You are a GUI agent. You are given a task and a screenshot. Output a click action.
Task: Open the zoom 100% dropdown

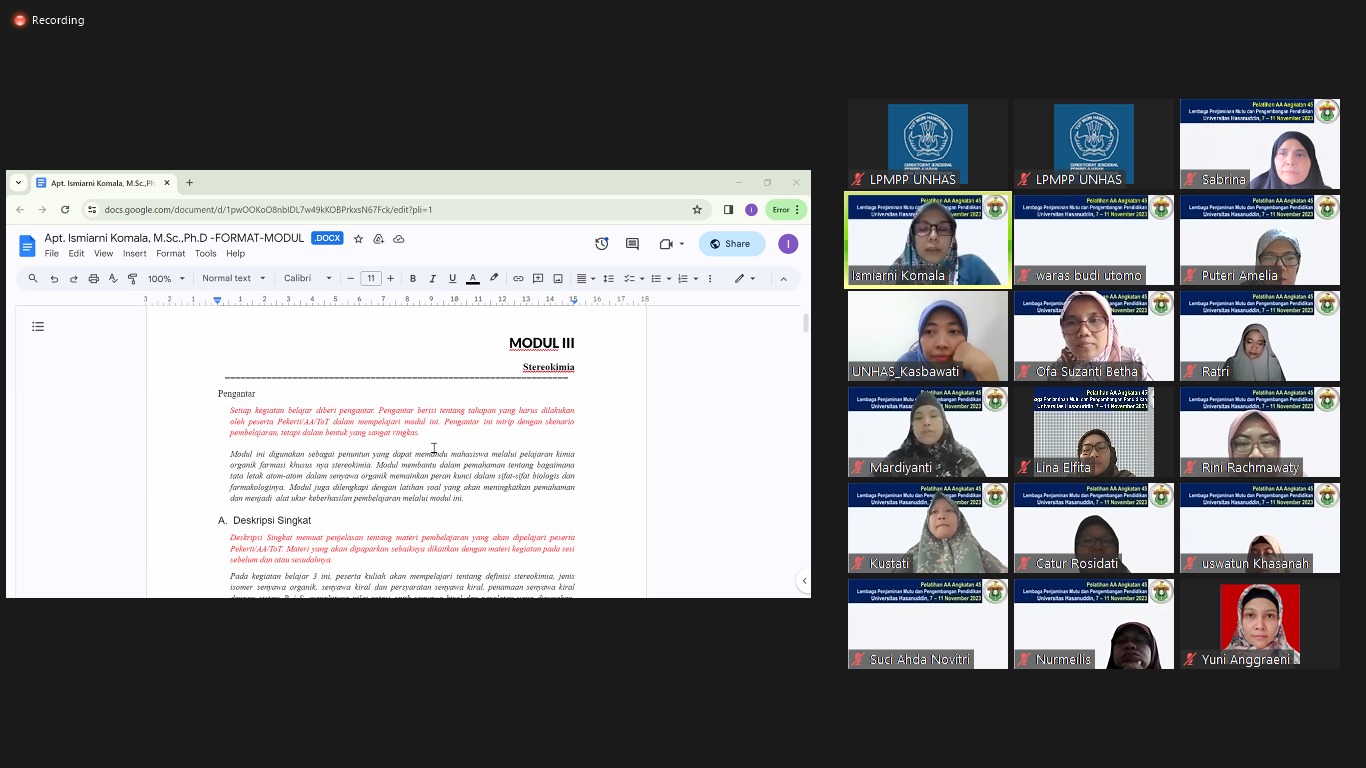pyautogui.click(x=166, y=279)
